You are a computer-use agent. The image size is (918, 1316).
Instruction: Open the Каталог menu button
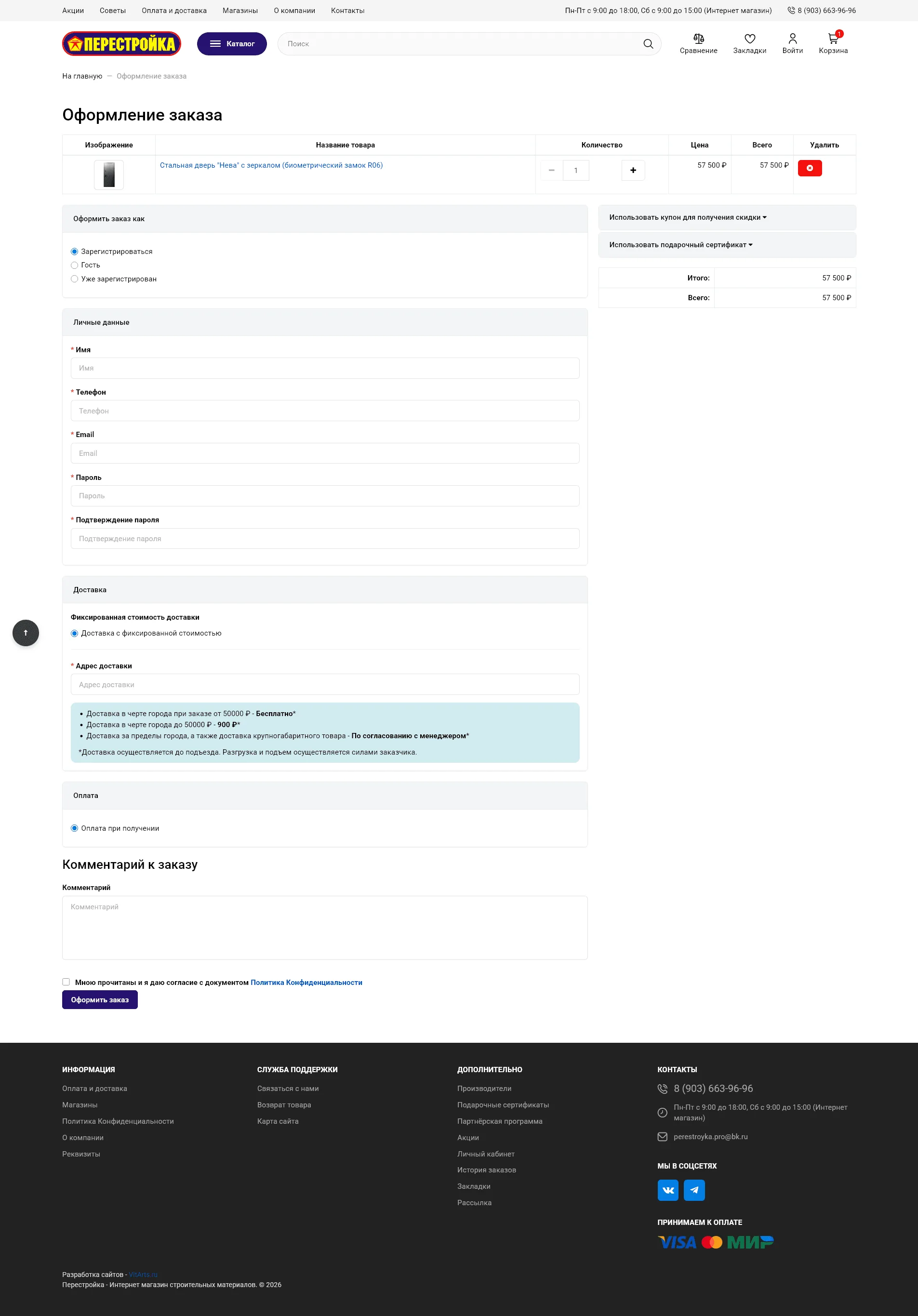(x=231, y=43)
